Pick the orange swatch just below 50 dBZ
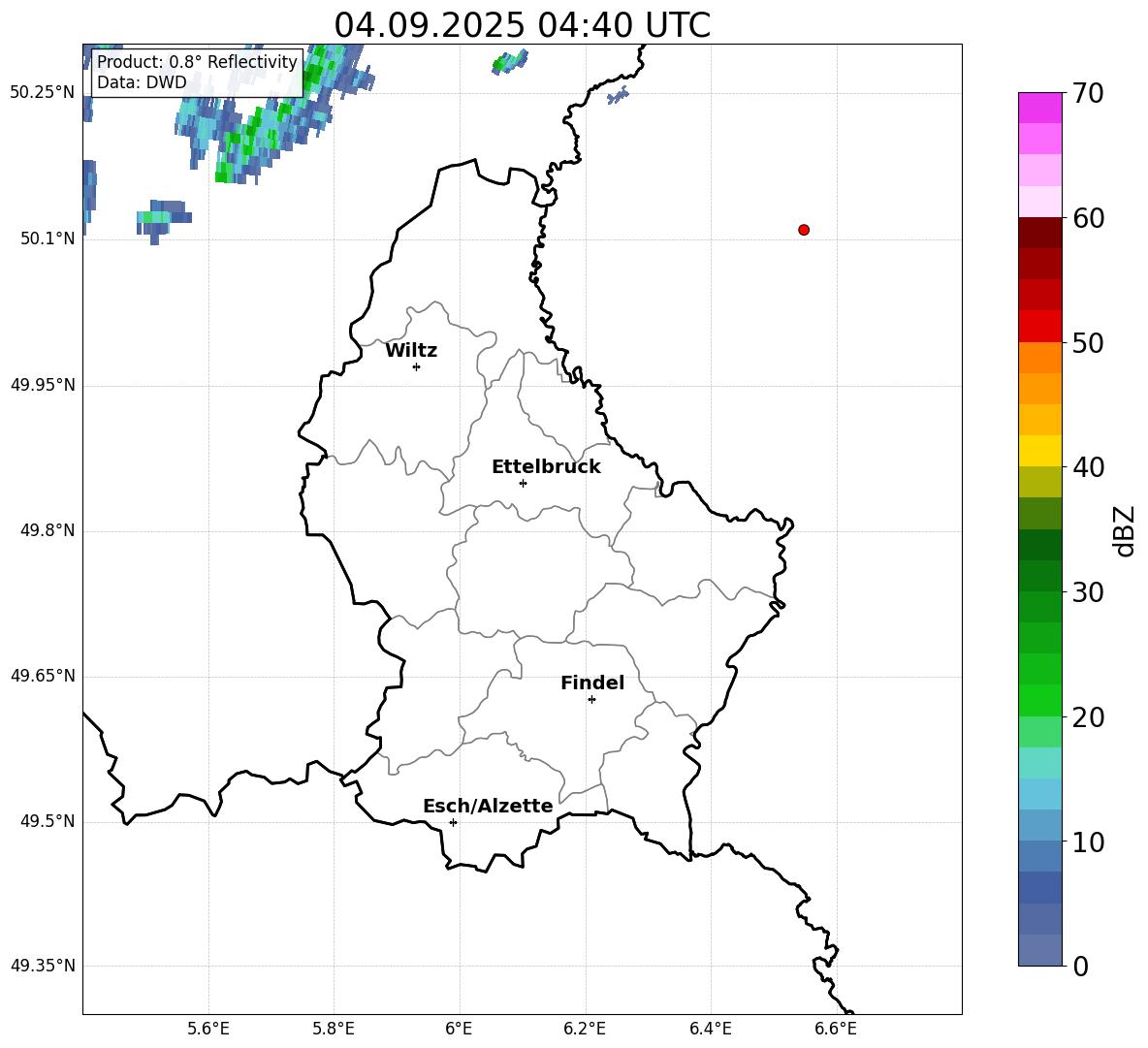This screenshot has height=1048, width=1148. (1040, 358)
